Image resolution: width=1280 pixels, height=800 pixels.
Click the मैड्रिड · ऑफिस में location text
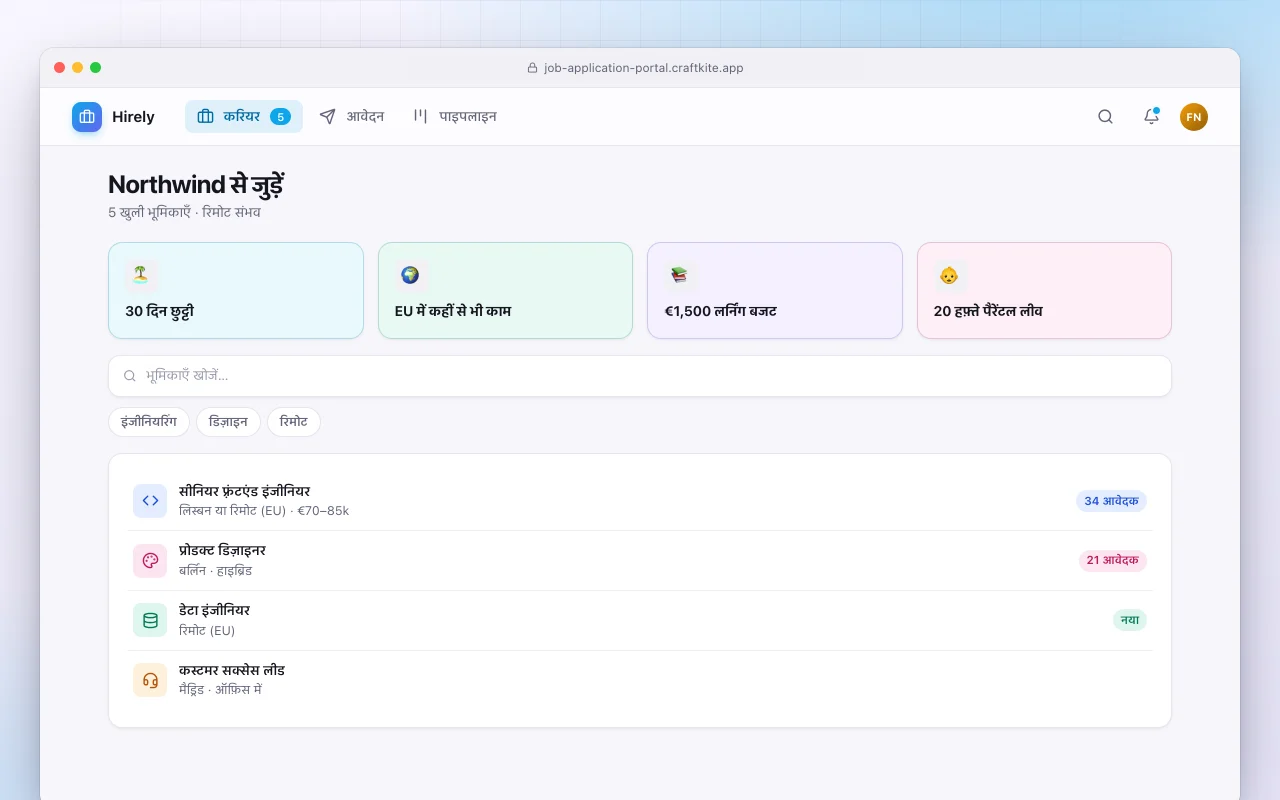point(221,690)
